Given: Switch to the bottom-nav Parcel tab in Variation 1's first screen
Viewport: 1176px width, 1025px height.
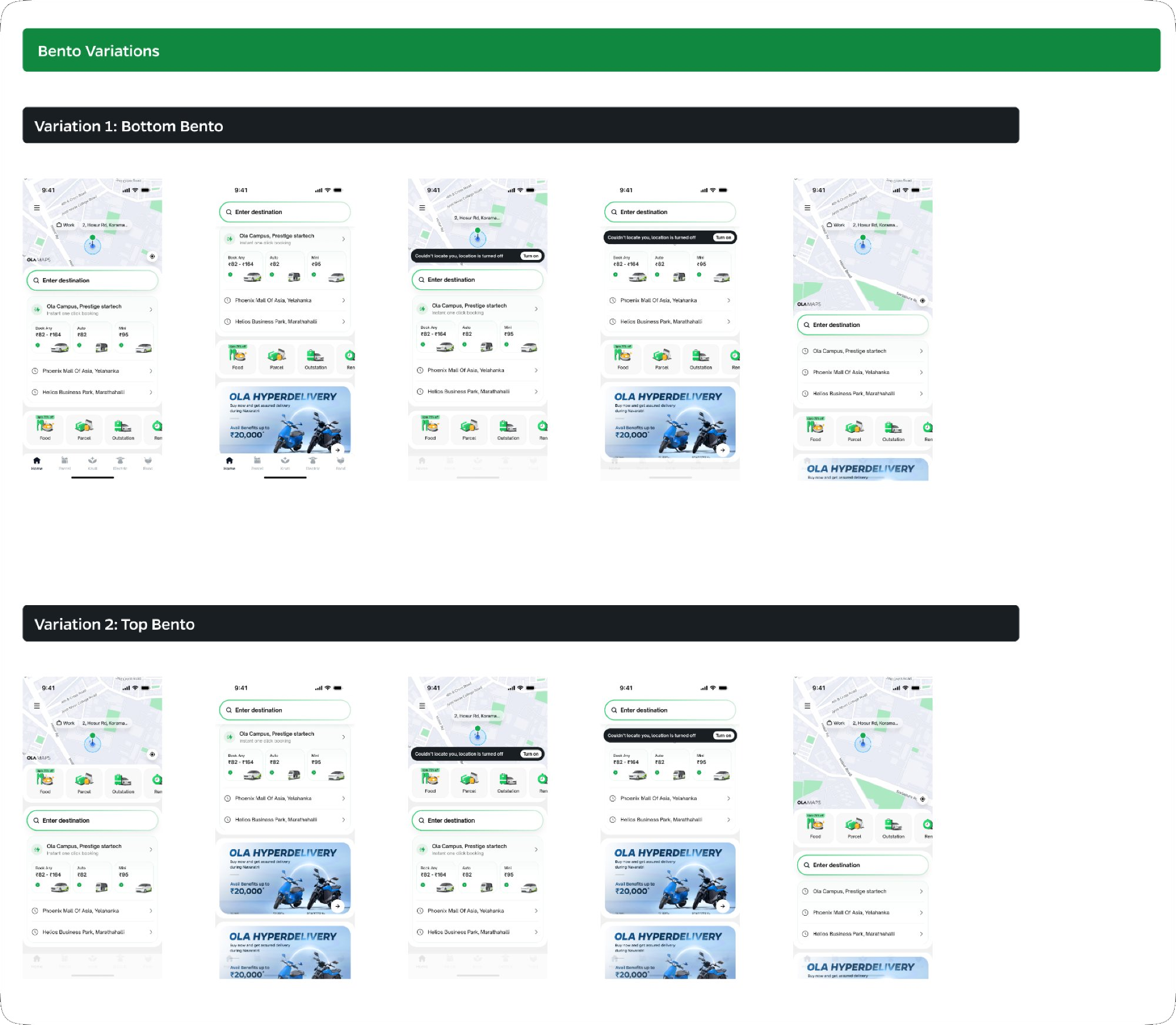Looking at the screenshot, I should (x=65, y=463).
